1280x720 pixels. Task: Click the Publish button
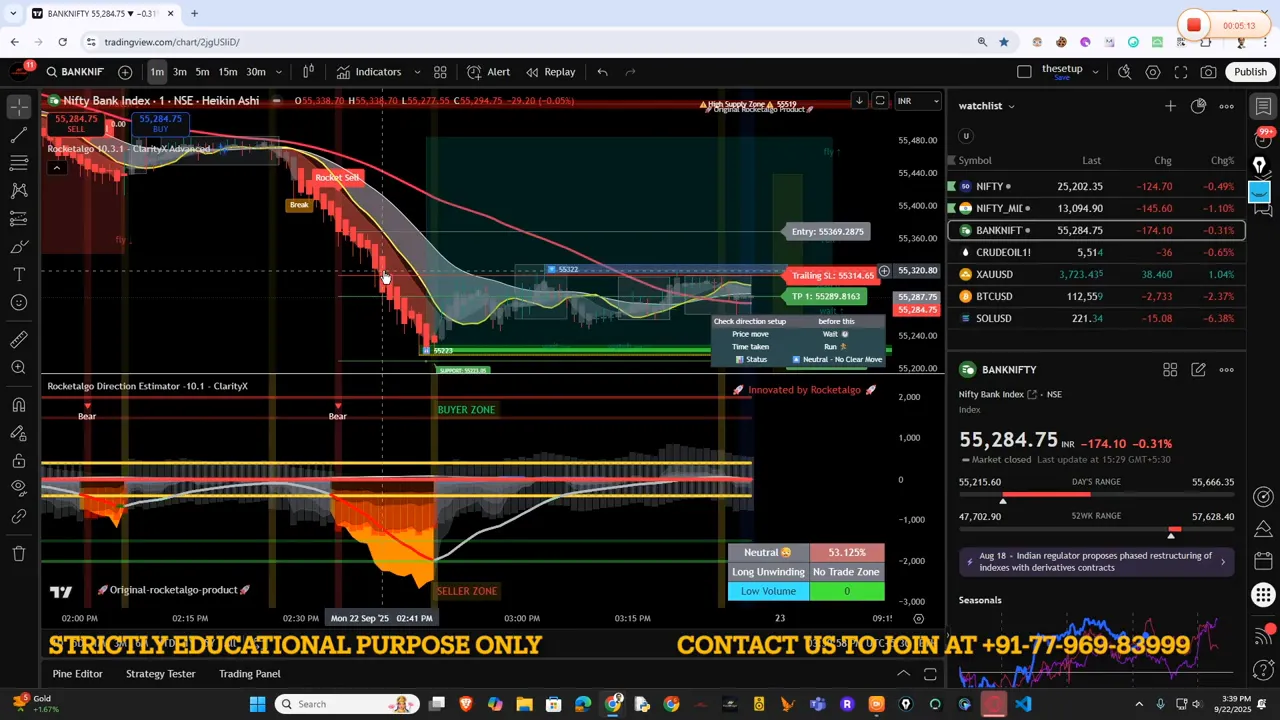click(x=1250, y=72)
